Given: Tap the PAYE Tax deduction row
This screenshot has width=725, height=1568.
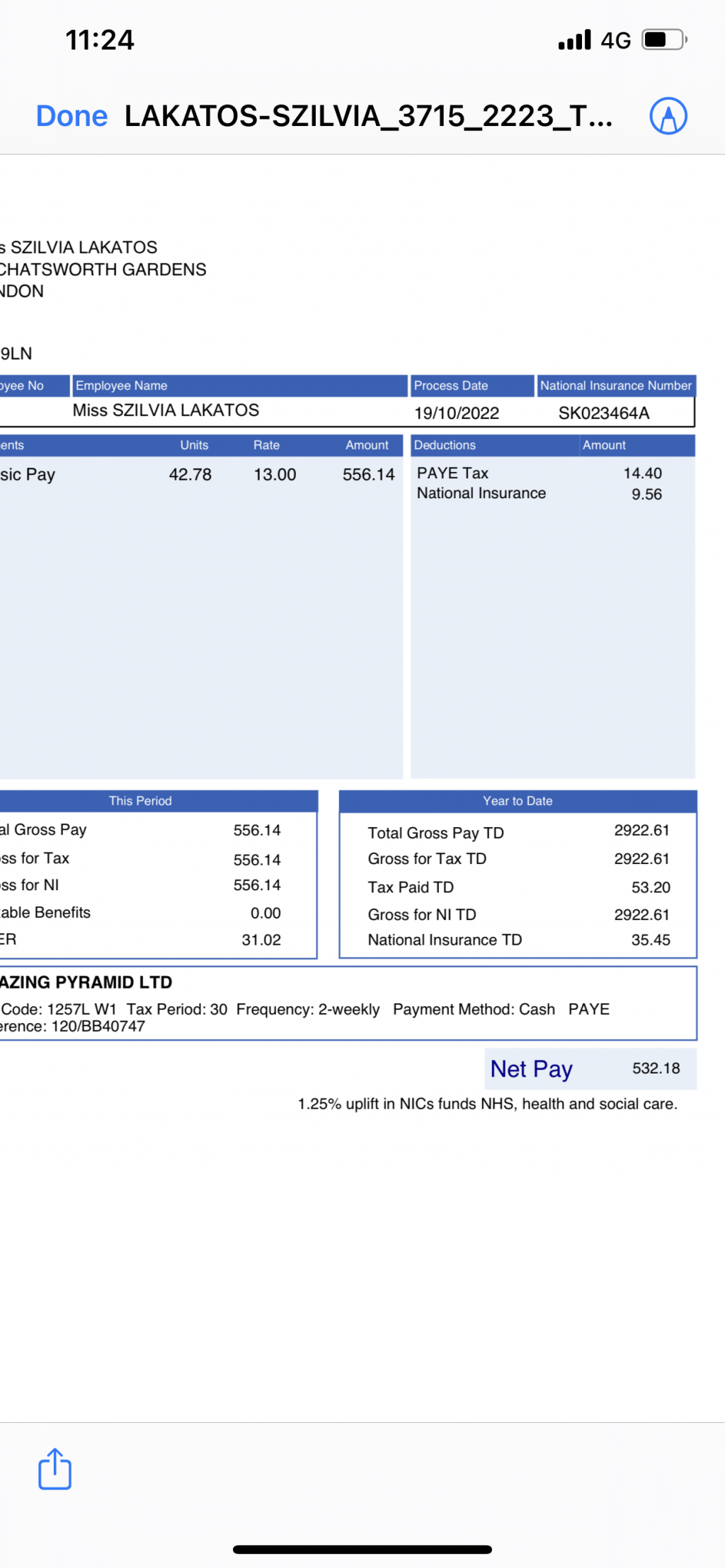Looking at the screenshot, I should 538,473.
